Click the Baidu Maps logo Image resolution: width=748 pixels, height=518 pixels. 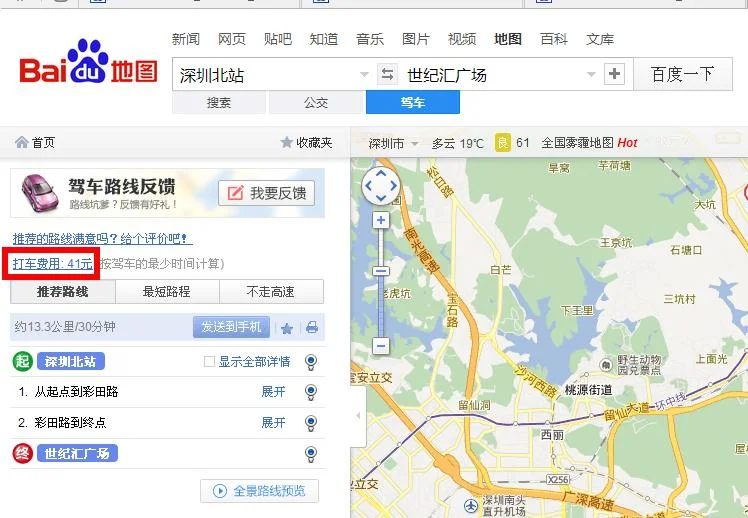[89, 62]
